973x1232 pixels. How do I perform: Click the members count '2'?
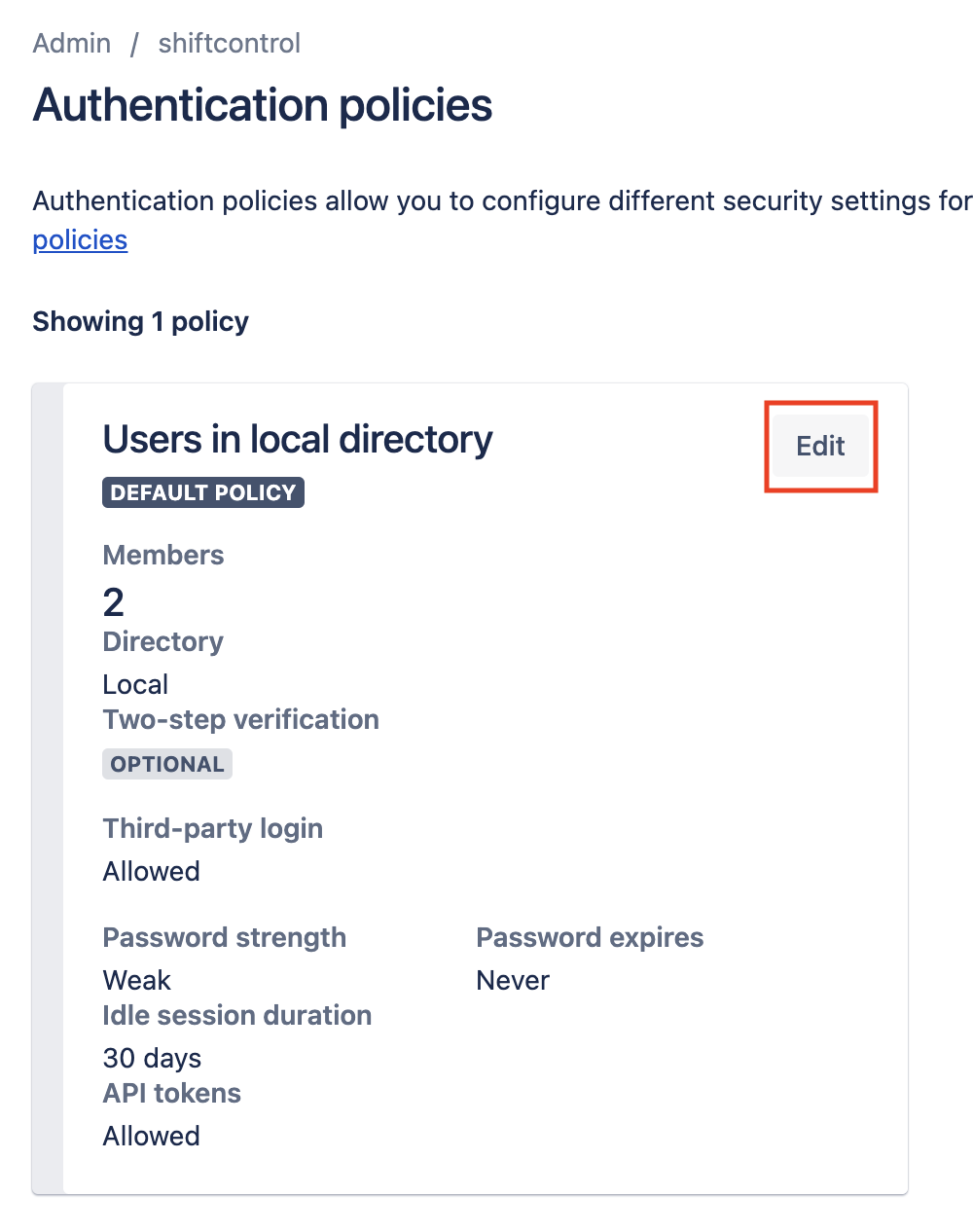point(114,602)
